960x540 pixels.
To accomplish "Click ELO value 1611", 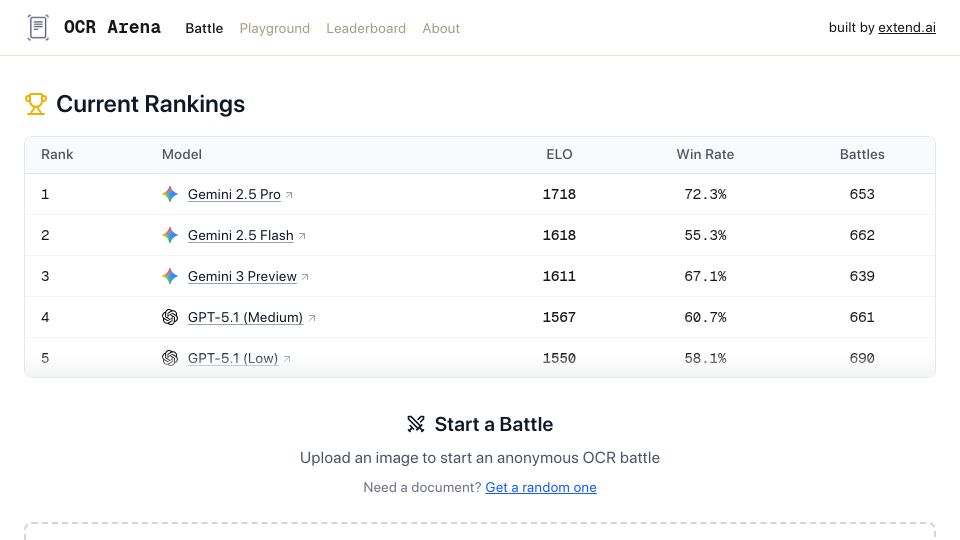I will [559, 276].
